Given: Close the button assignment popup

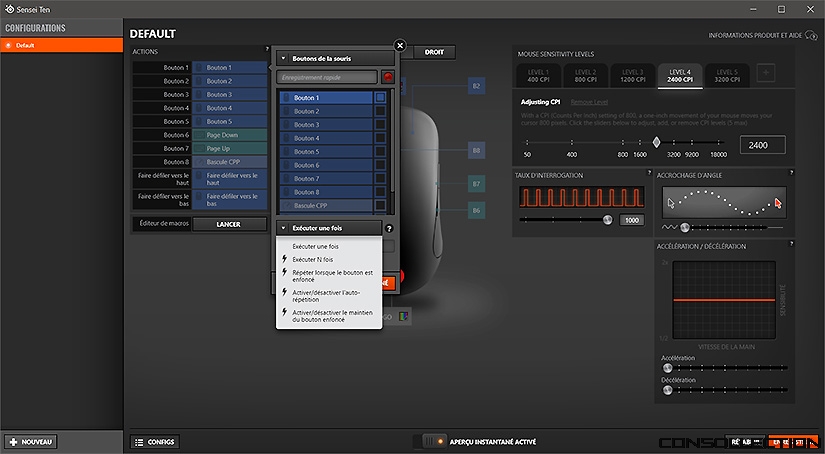Looking at the screenshot, I should tap(400, 46).
